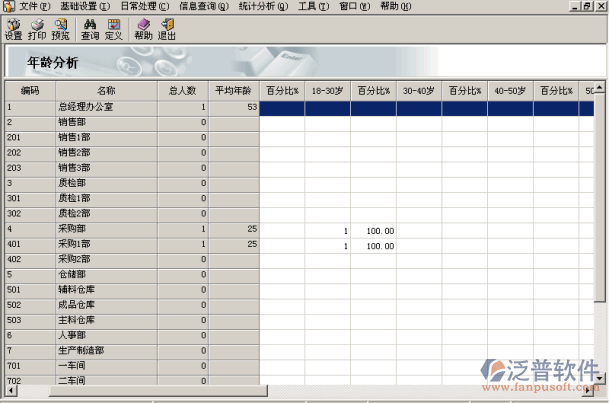
Task: Click the 设置 (Settings) toolbar icon
Action: 13,29
